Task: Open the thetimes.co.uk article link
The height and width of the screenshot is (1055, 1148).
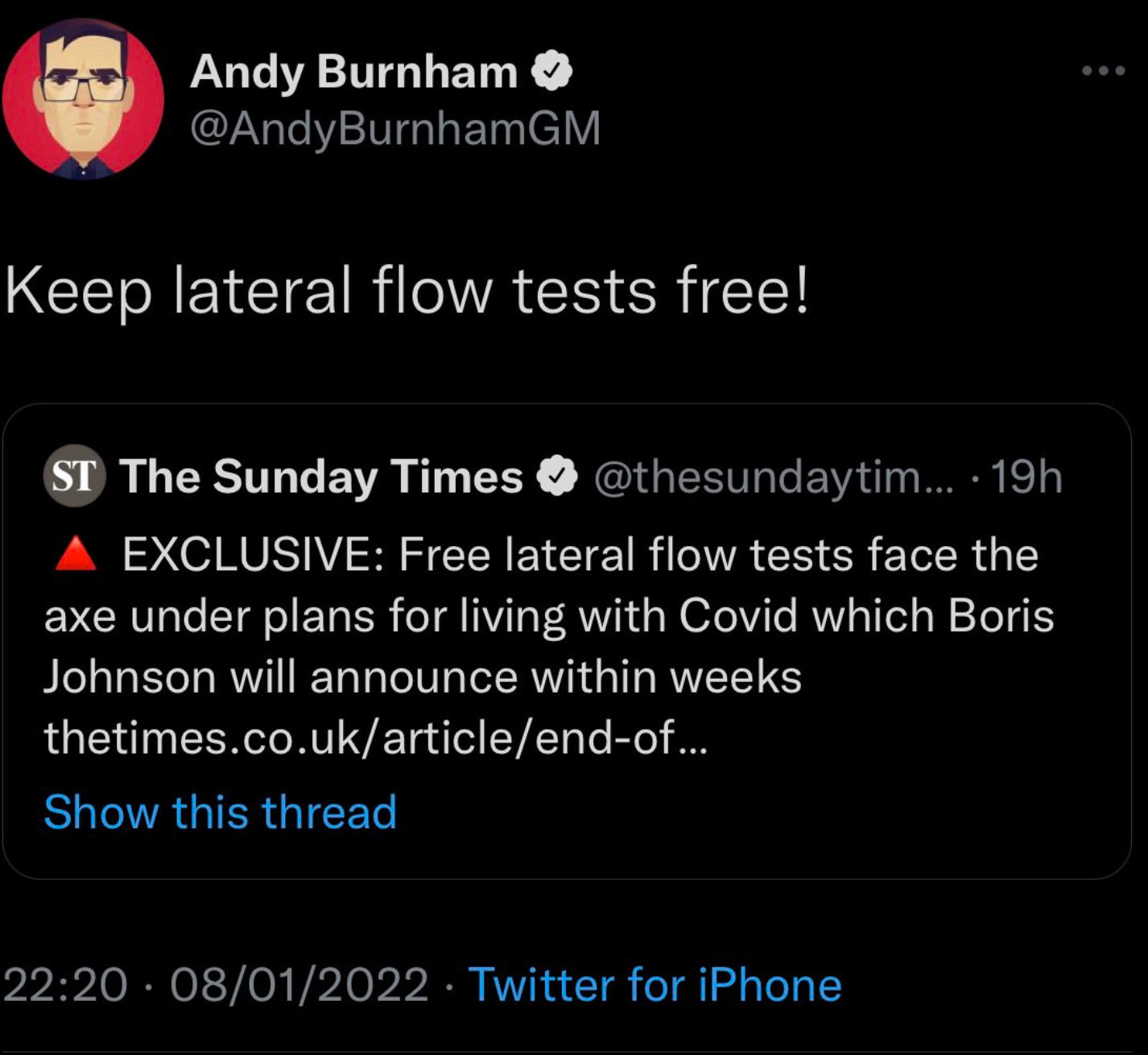Action: pyautogui.click(x=375, y=737)
